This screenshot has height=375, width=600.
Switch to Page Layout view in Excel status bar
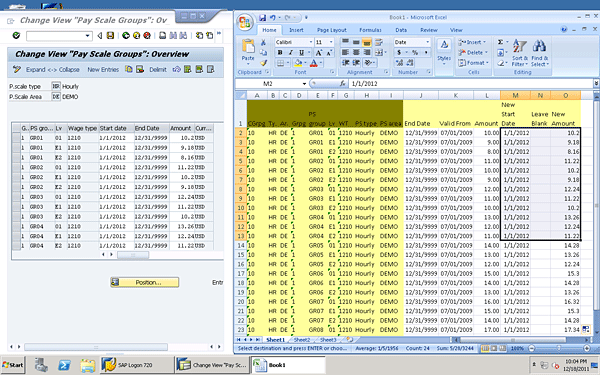494,349
